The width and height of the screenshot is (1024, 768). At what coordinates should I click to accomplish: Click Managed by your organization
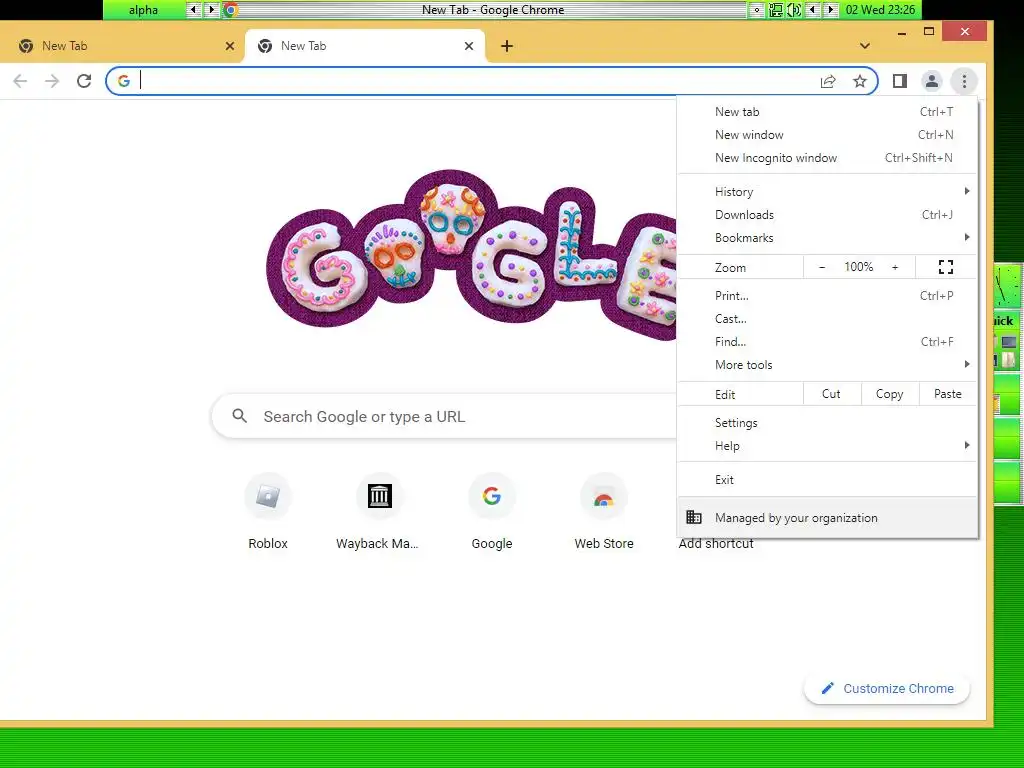pyautogui.click(x=827, y=517)
